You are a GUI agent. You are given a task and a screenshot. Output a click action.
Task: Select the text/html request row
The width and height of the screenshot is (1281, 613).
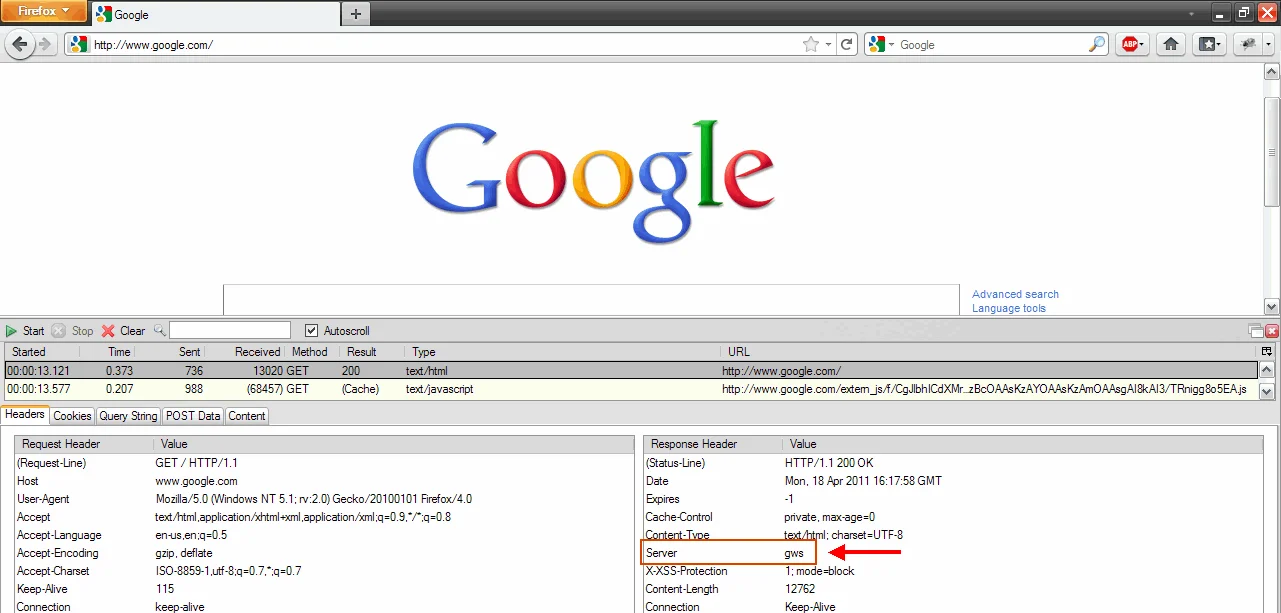click(630, 371)
